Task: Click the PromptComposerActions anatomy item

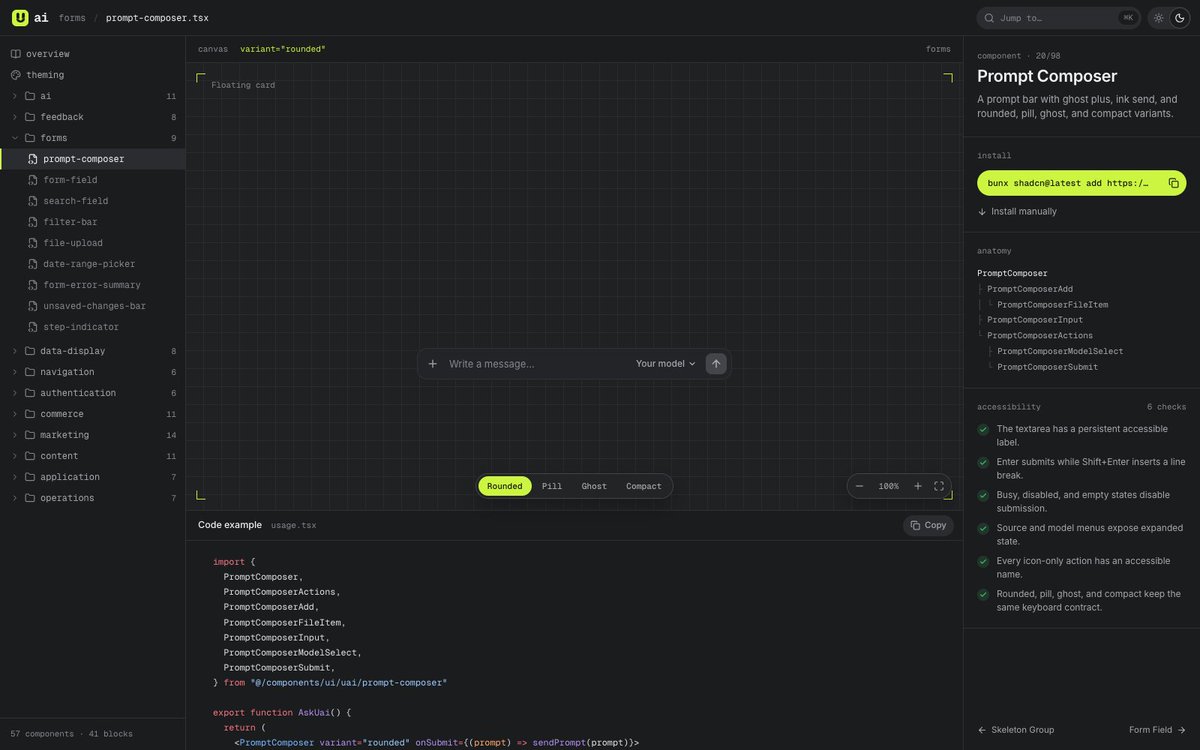Action: click(1040, 336)
